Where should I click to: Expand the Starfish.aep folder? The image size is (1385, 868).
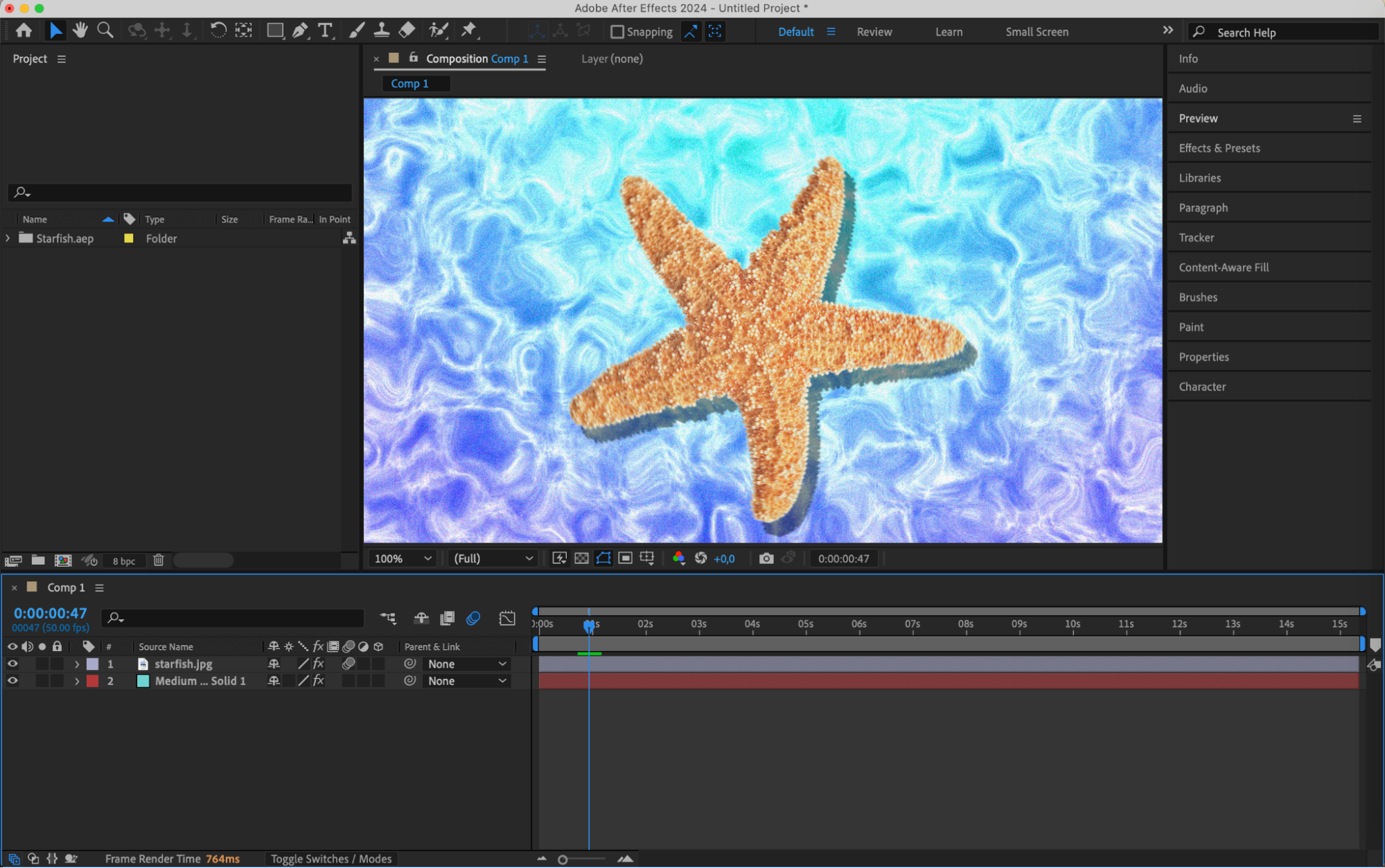[x=8, y=238]
